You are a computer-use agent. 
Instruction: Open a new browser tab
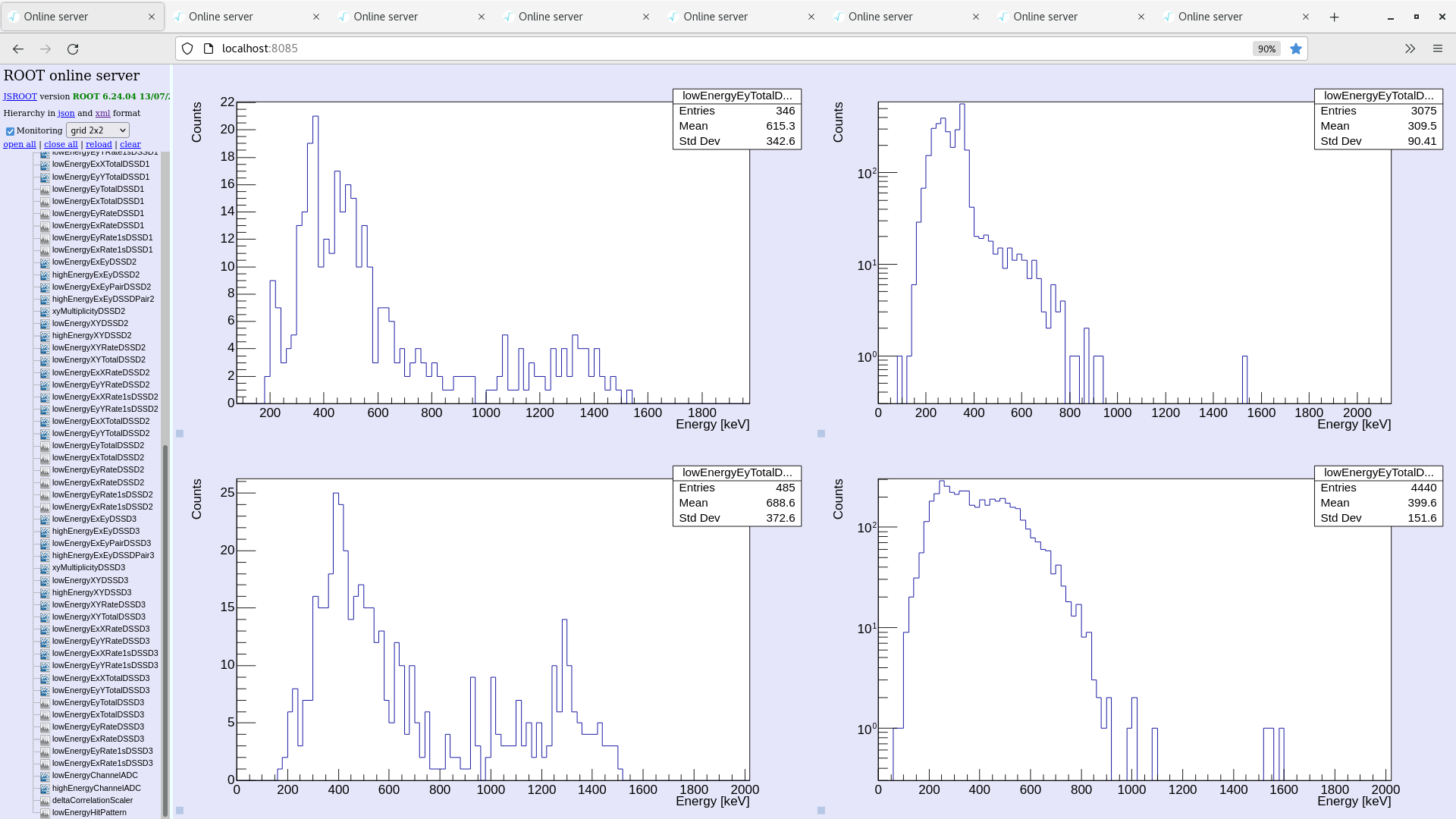pyautogui.click(x=1335, y=17)
